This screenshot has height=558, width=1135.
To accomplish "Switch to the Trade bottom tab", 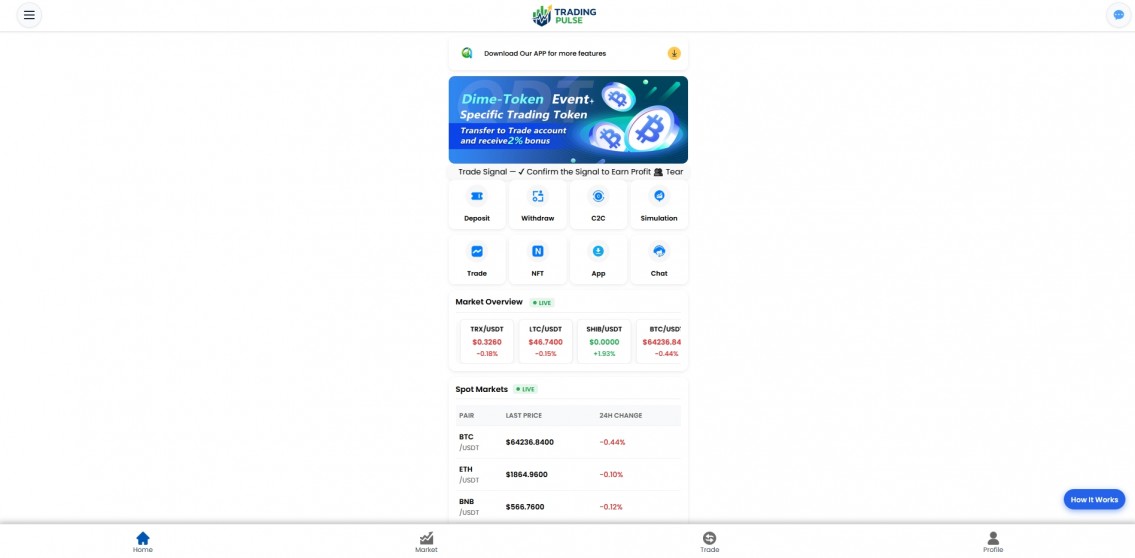I will pos(709,542).
